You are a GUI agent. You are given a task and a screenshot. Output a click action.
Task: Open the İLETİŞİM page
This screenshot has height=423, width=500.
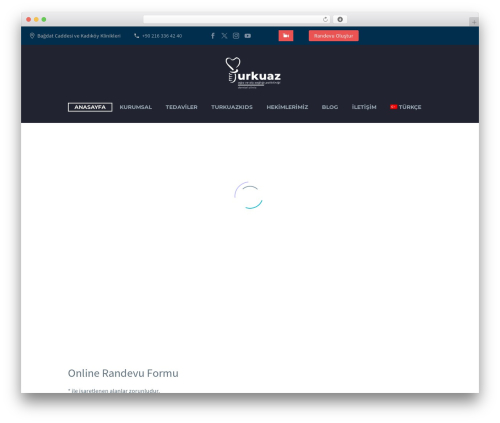364,107
